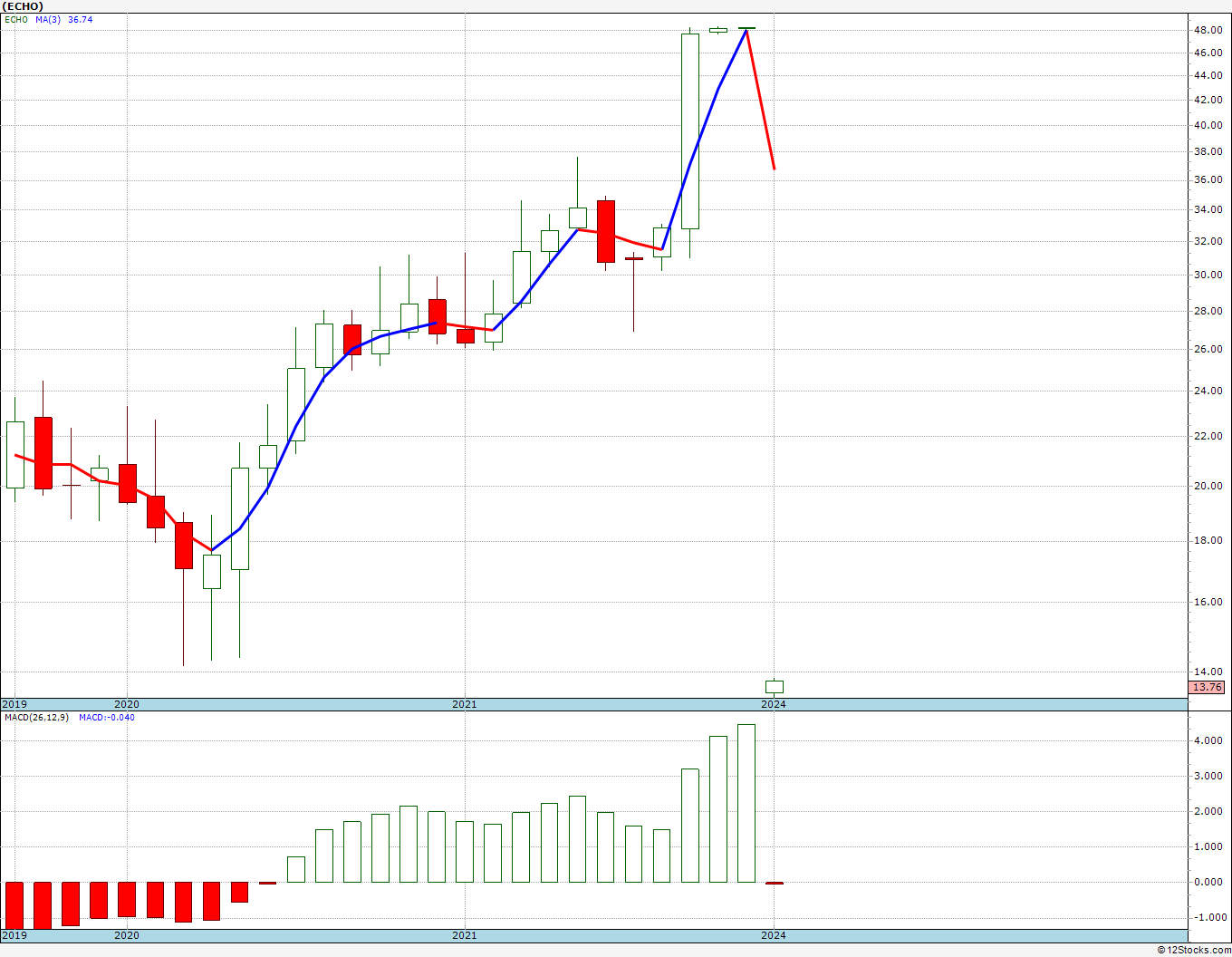1232x957 pixels.
Task: Click the 36.00 price axis label
Action: coord(1208,180)
